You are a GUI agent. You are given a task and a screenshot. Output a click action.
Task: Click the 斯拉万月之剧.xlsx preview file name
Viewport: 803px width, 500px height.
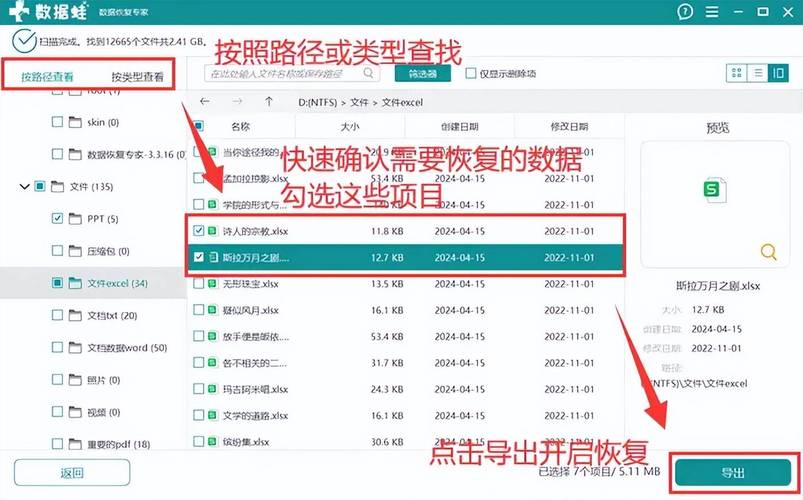tap(718, 286)
